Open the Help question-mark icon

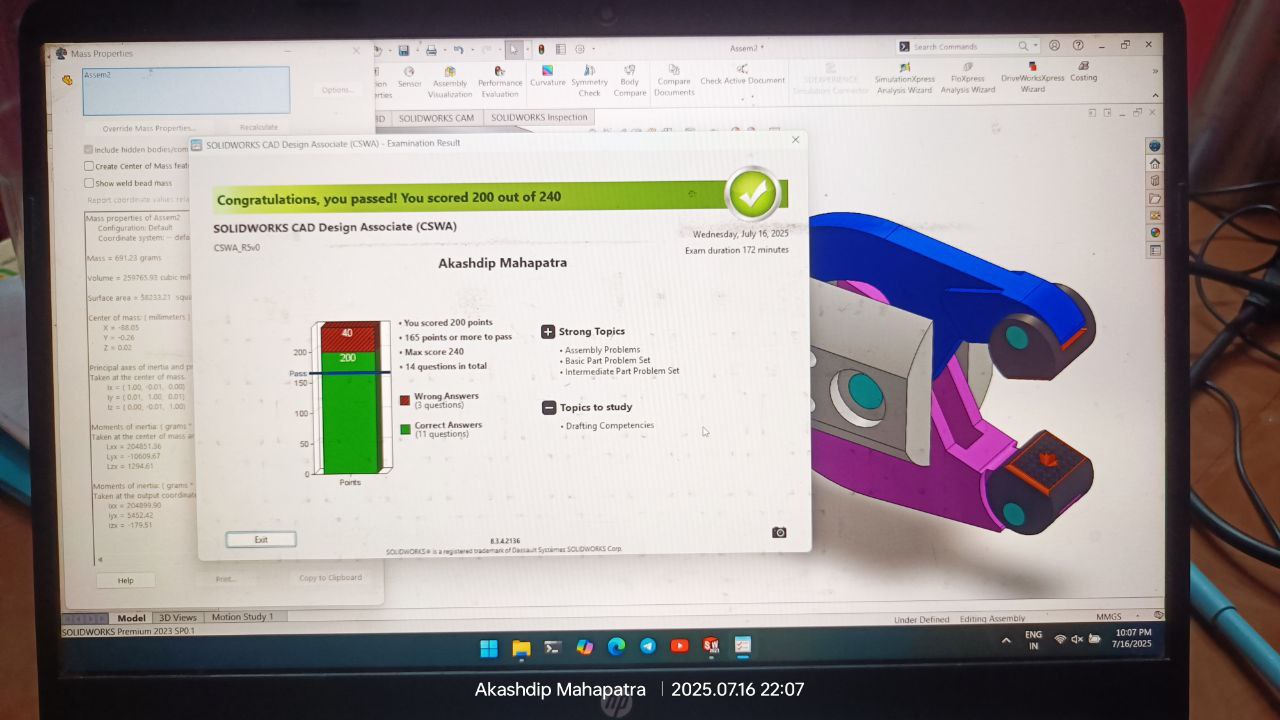[x=1078, y=45]
